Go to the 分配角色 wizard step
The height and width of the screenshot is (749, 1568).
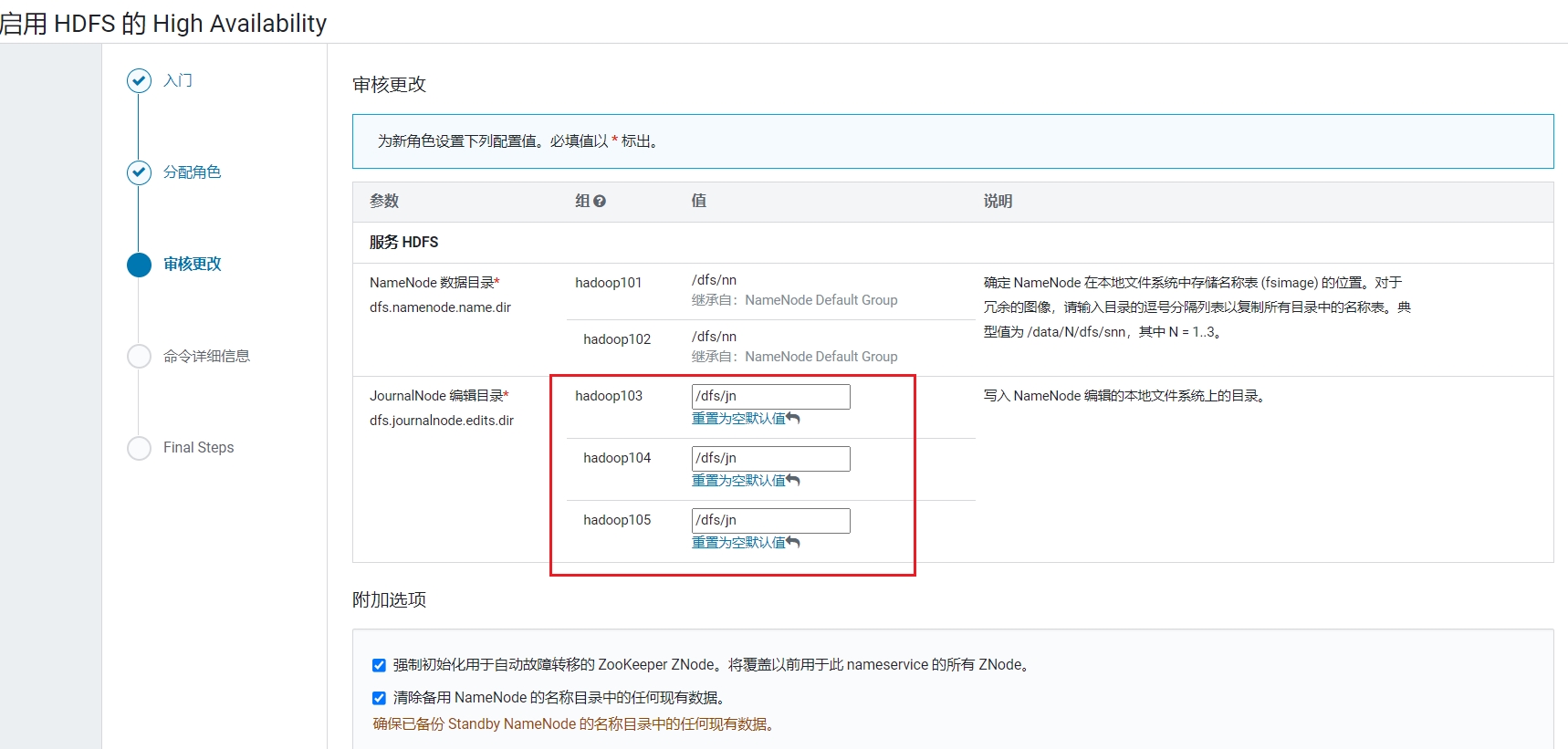tap(192, 172)
